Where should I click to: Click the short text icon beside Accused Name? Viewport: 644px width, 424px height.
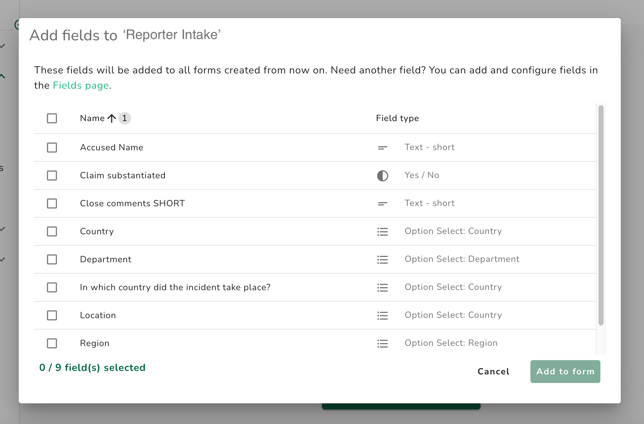coord(382,148)
